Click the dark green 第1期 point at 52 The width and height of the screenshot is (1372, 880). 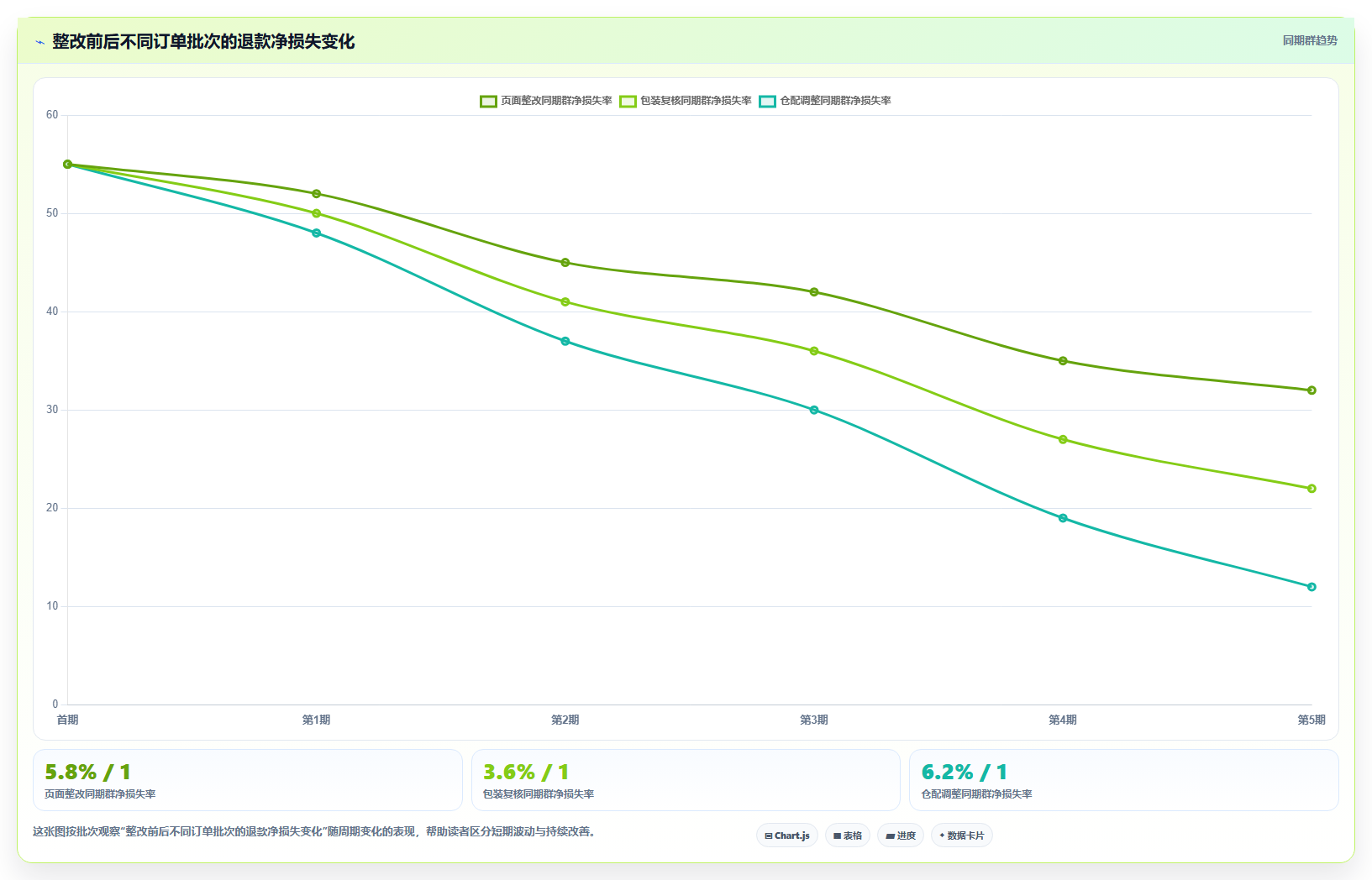click(x=317, y=194)
